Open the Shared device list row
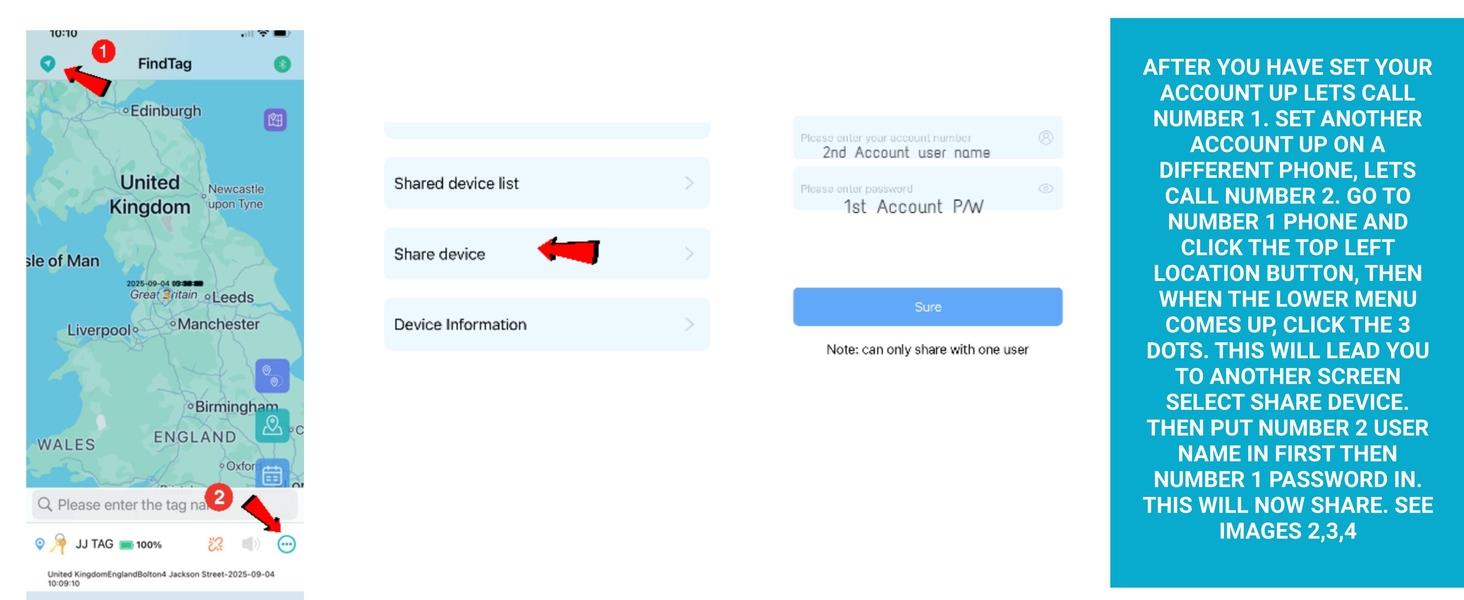The image size is (1464, 600). point(547,183)
